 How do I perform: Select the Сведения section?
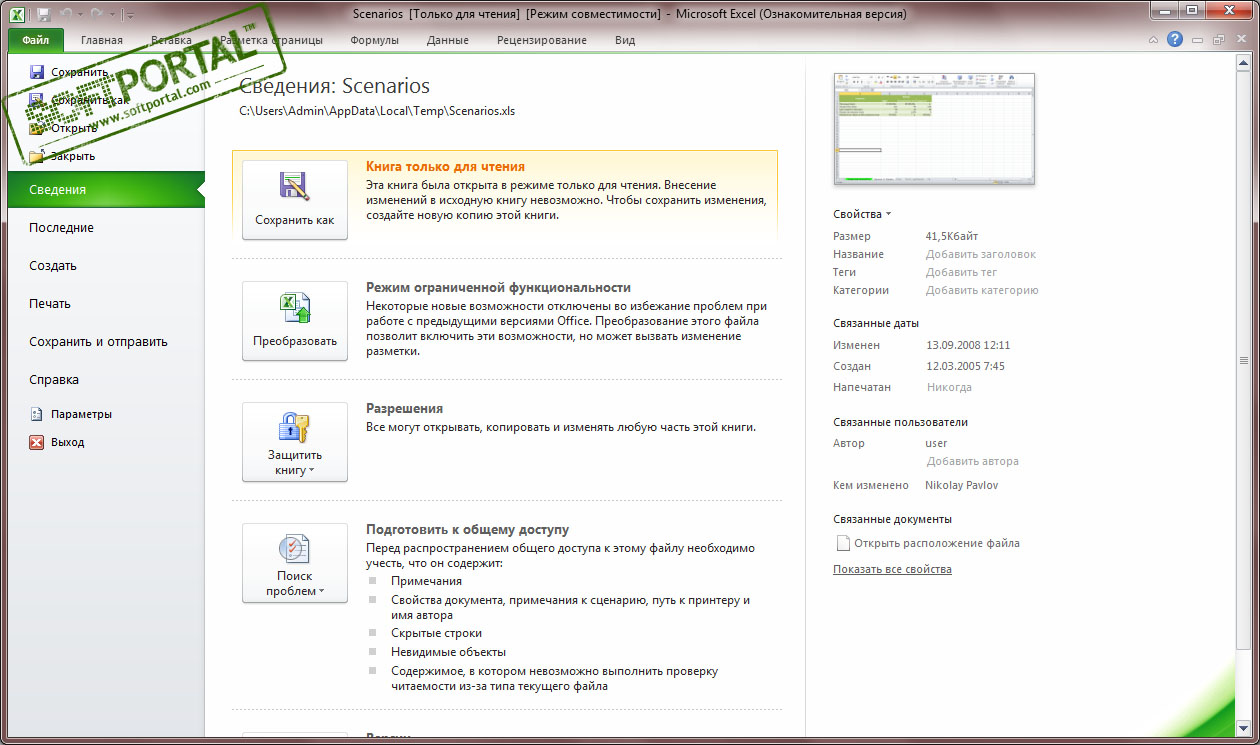[x=104, y=189]
